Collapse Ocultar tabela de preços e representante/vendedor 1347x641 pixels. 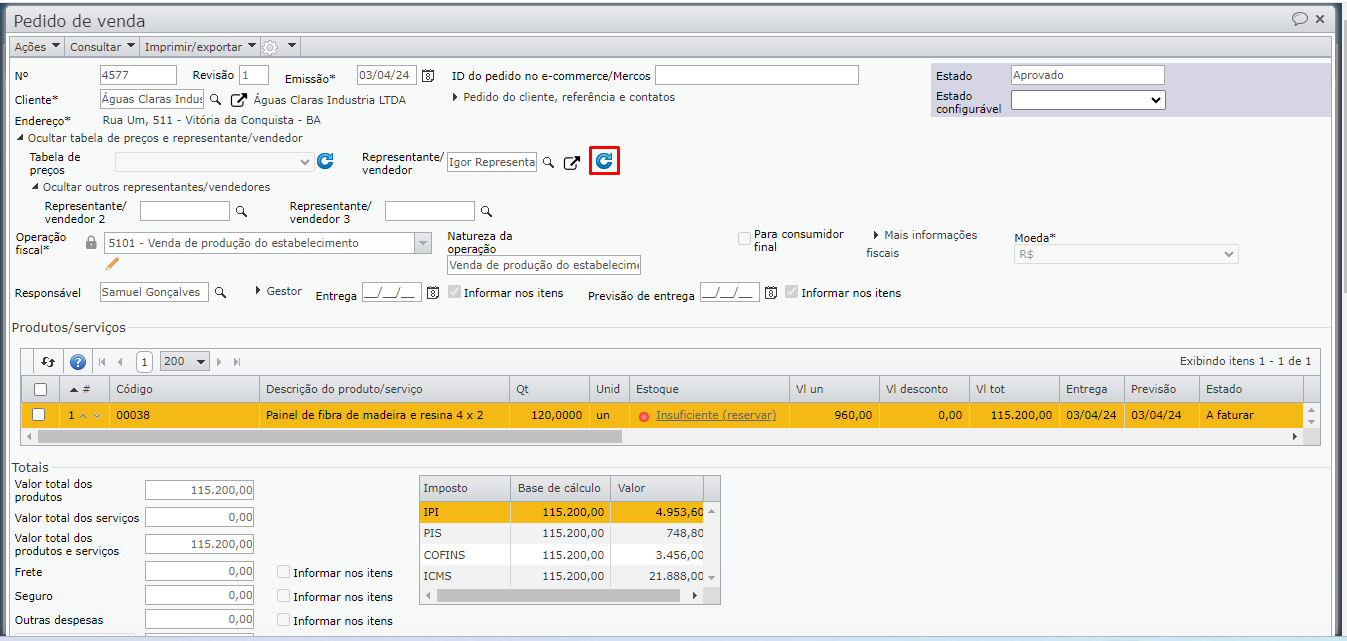pos(164,138)
